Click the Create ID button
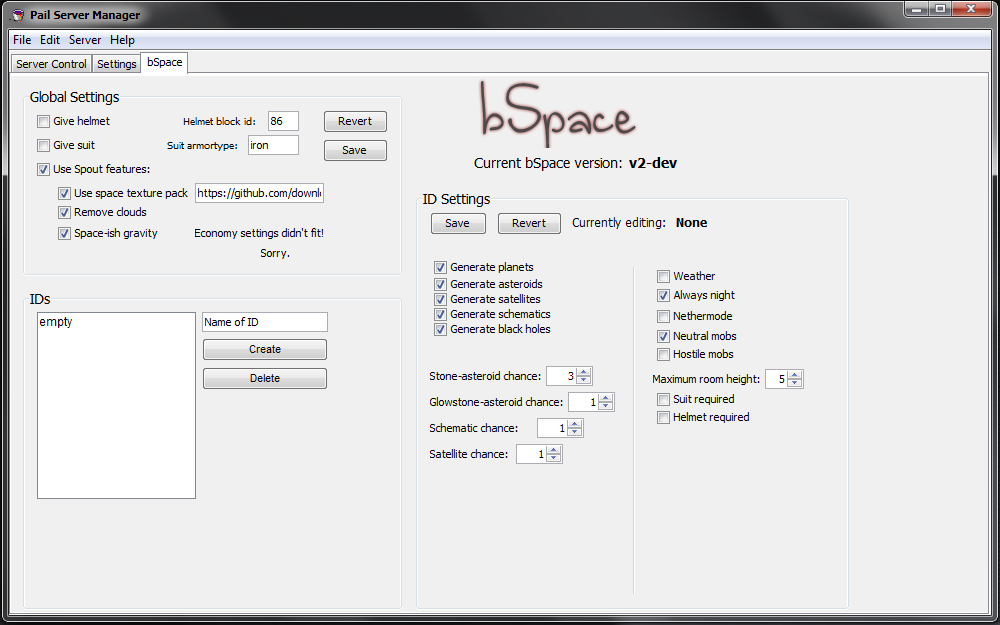 tap(265, 349)
